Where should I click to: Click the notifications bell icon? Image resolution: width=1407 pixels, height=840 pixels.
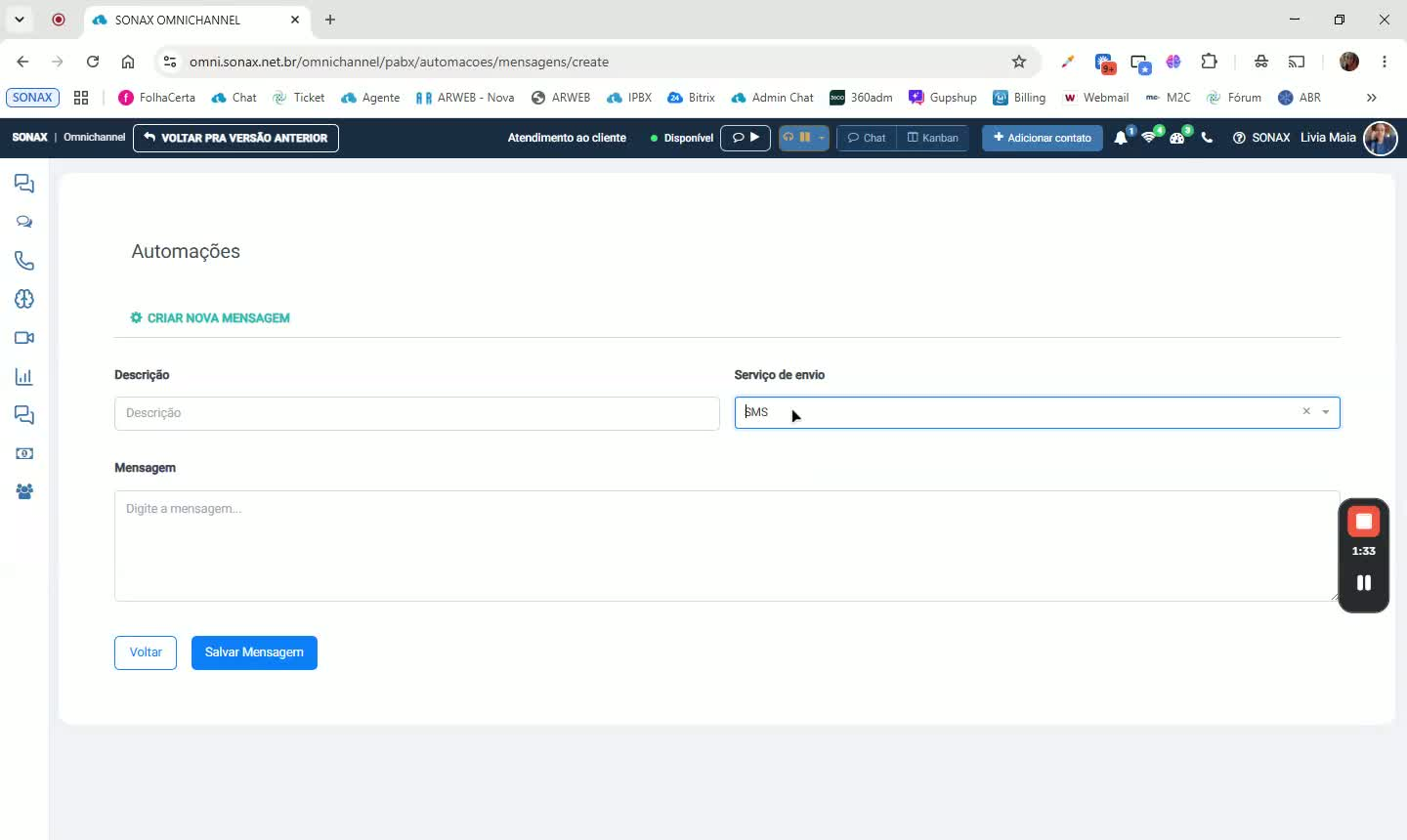pos(1121,138)
